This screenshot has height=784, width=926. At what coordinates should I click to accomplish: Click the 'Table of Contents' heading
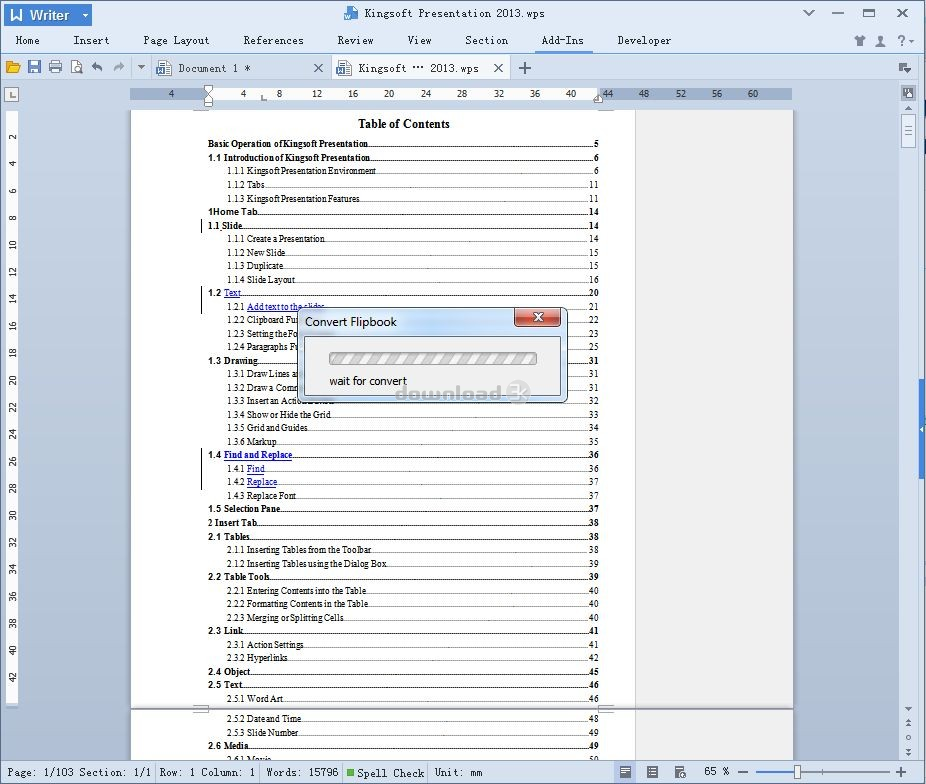click(404, 124)
